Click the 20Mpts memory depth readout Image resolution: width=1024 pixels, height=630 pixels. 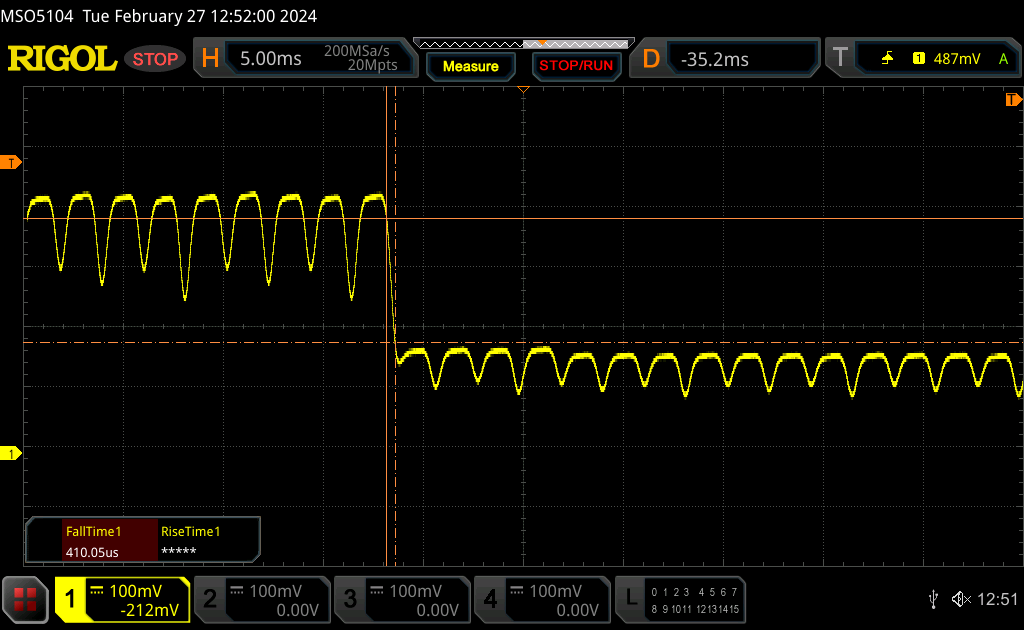372,65
